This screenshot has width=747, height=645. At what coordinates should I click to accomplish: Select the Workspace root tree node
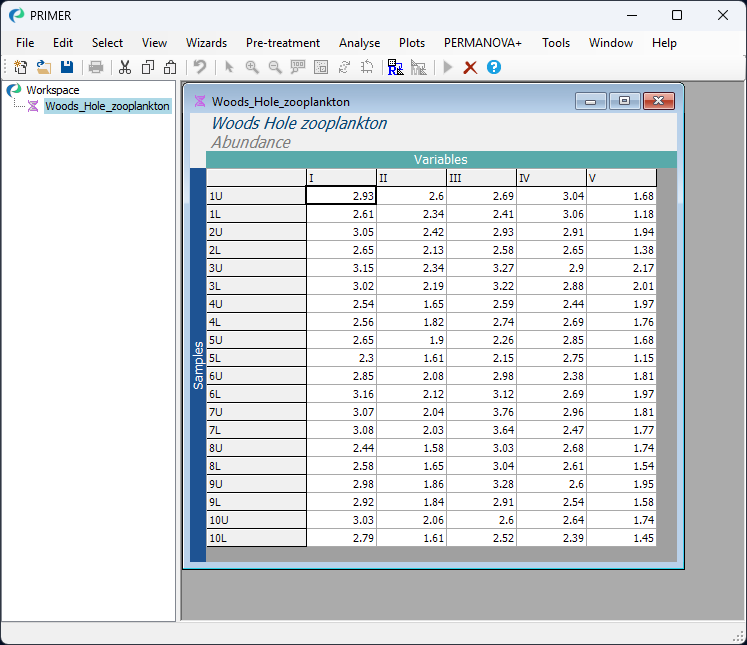pyautogui.click(x=53, y=90)
